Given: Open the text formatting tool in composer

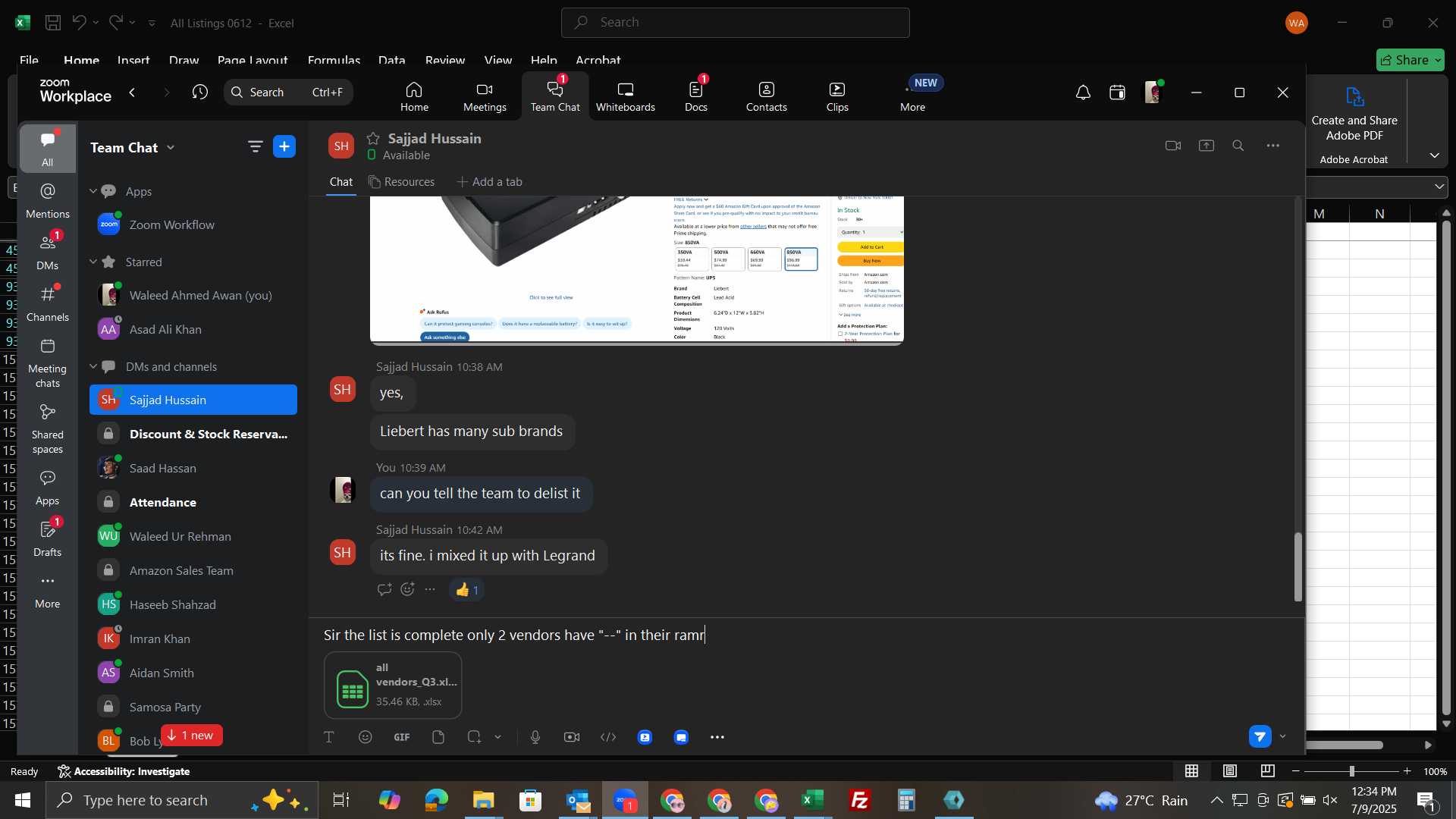Looking at the screenshot, I should coord(329,737).
